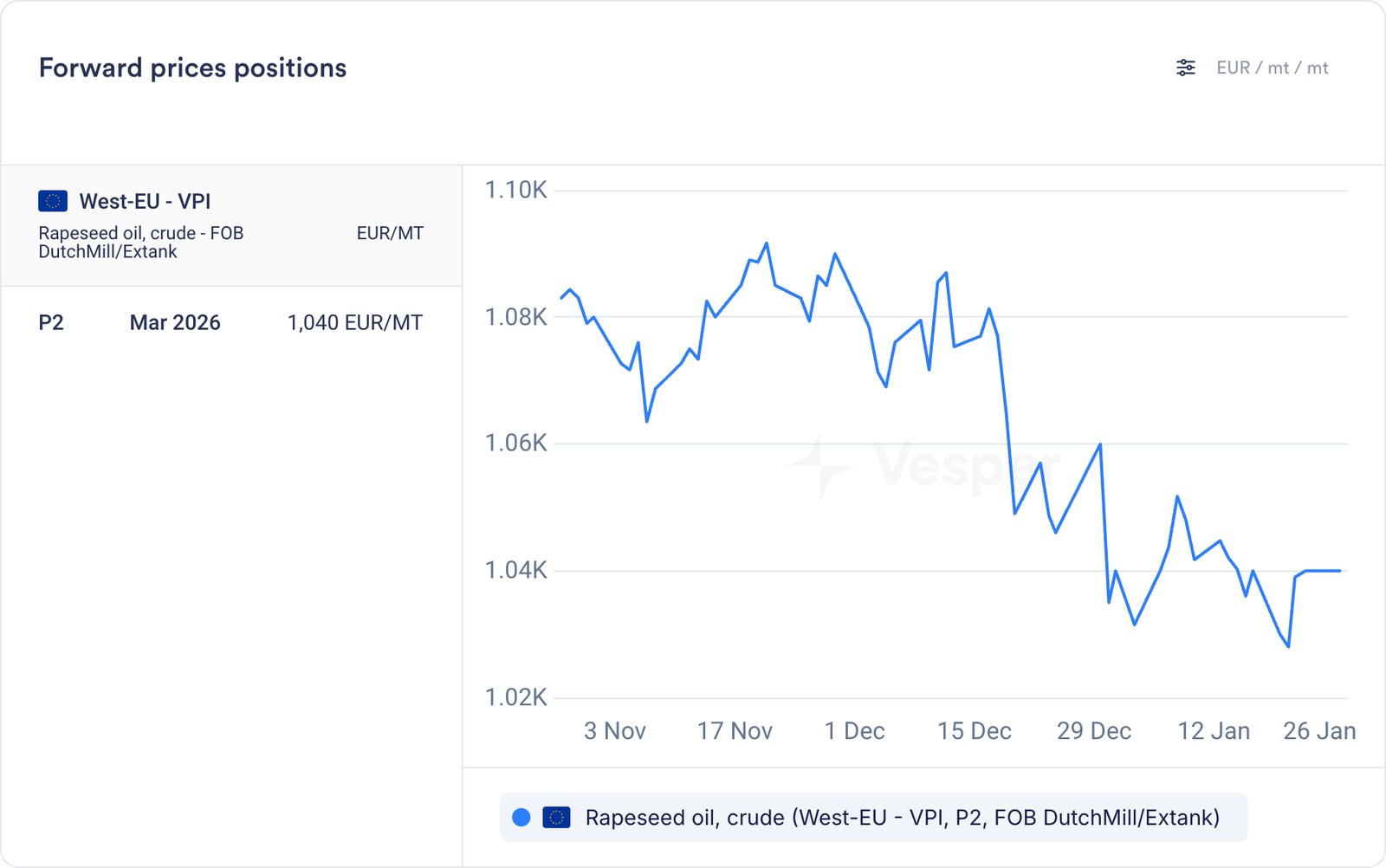Click the EU flag in chart legend
This screenshot has width=1386, height=868.
pos(556,817)
